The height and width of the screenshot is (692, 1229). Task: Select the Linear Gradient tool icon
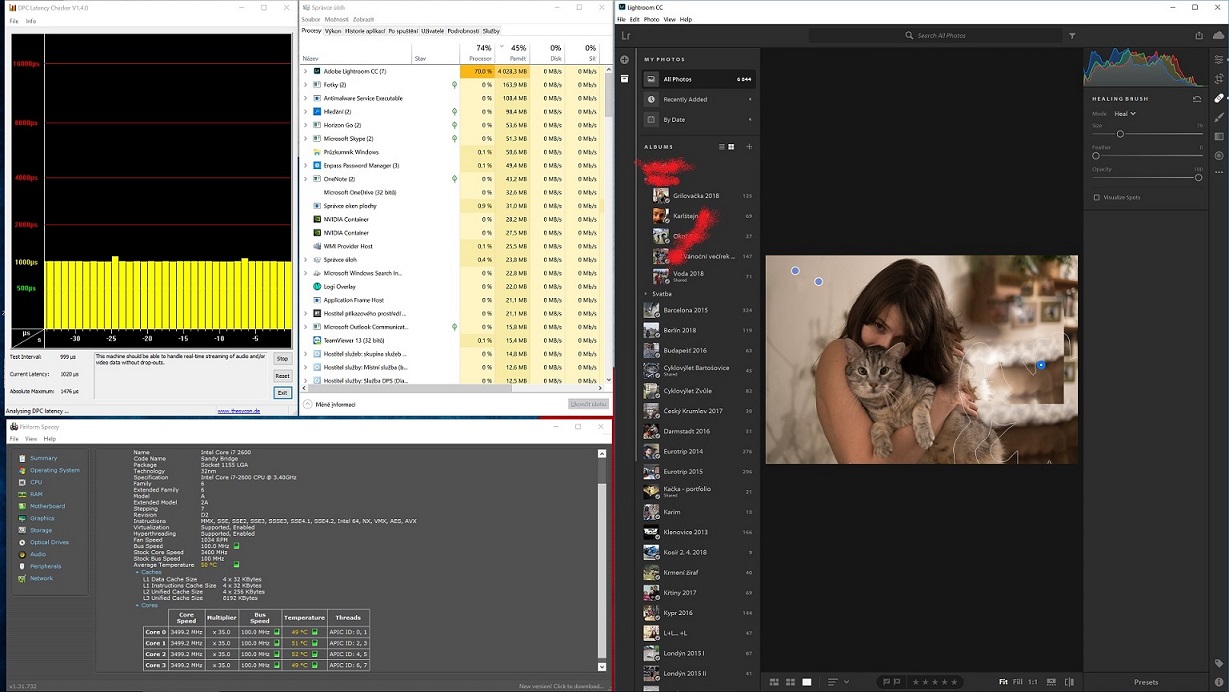tap(1219, 136)
